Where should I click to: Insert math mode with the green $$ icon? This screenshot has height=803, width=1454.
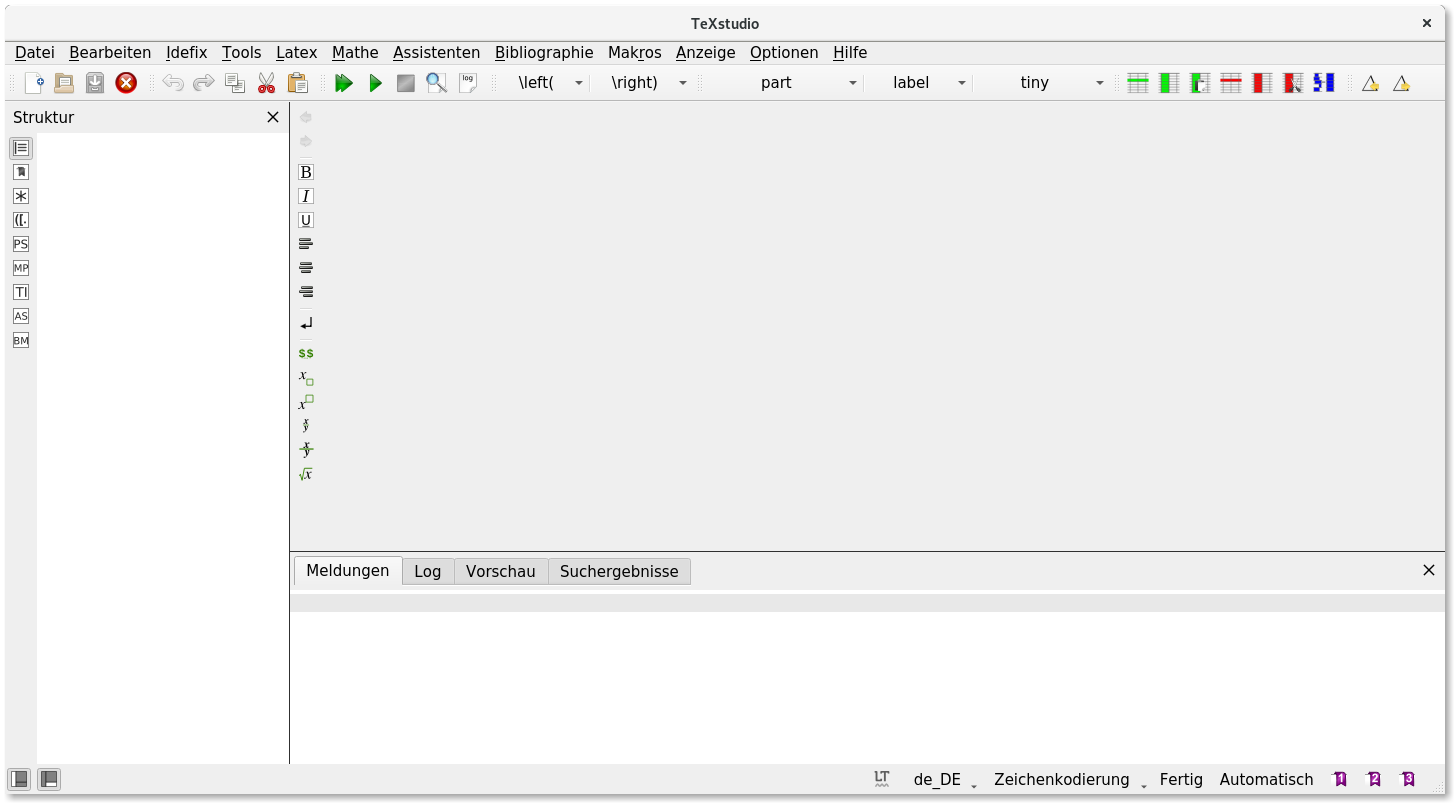[x=306, y=353]
